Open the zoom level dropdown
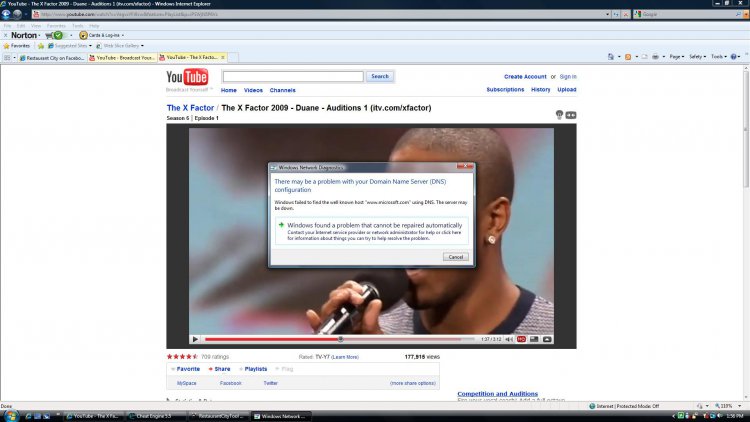The width and height of the screenshot is (750, 422). tap(739, 406)
